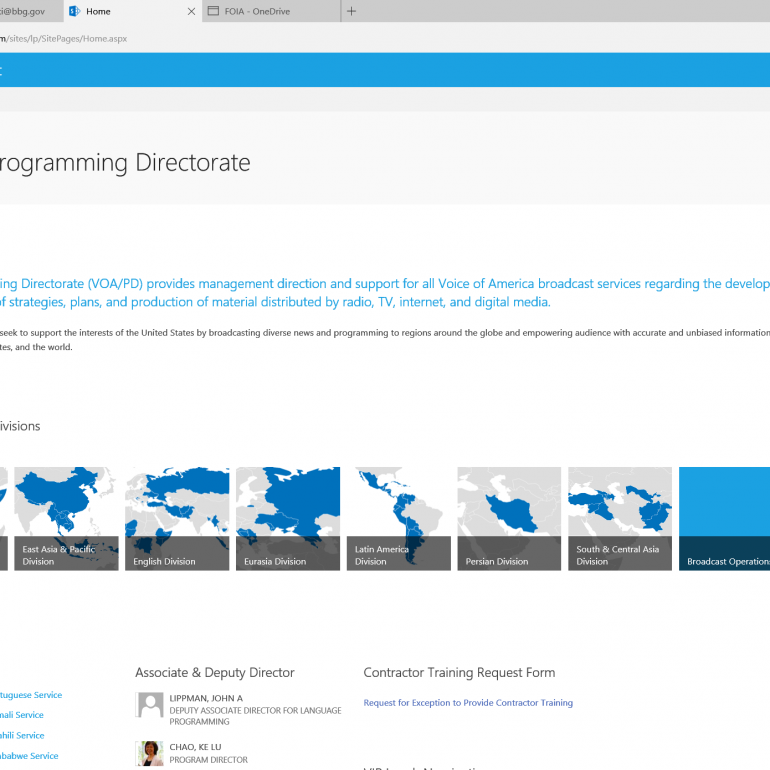Viewport: 770px width, 770px height.
Task: Click LIPPMAN, JOHN A profile placeholder picture
Action: pos(150,705)
